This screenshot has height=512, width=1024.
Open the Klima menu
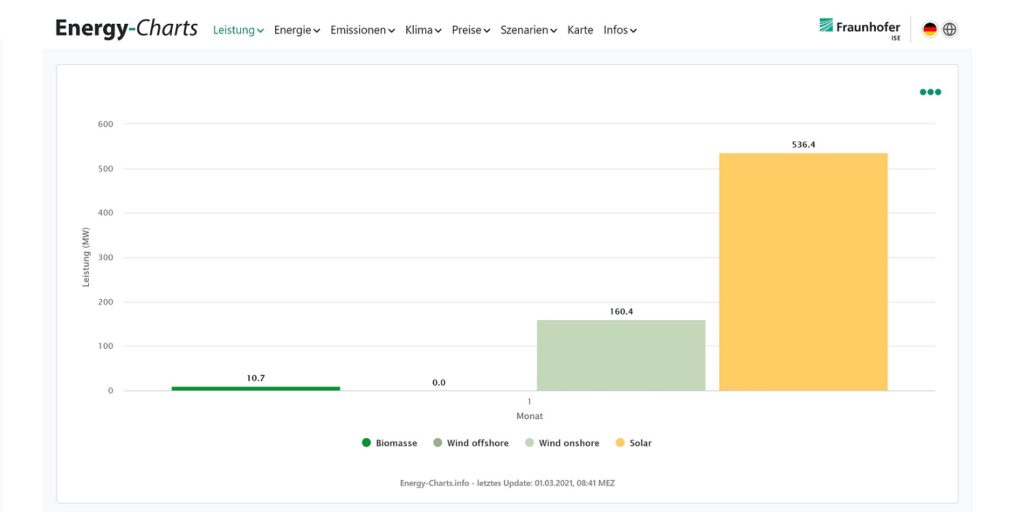click(423, 30)
